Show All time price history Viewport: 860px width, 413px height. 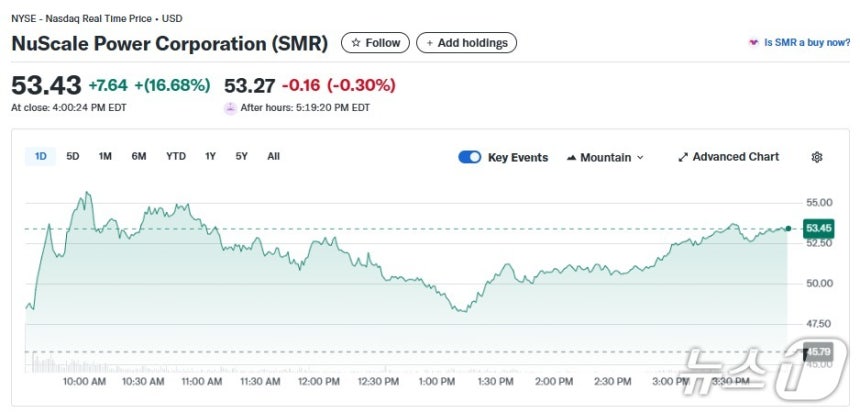pos(274,156)
